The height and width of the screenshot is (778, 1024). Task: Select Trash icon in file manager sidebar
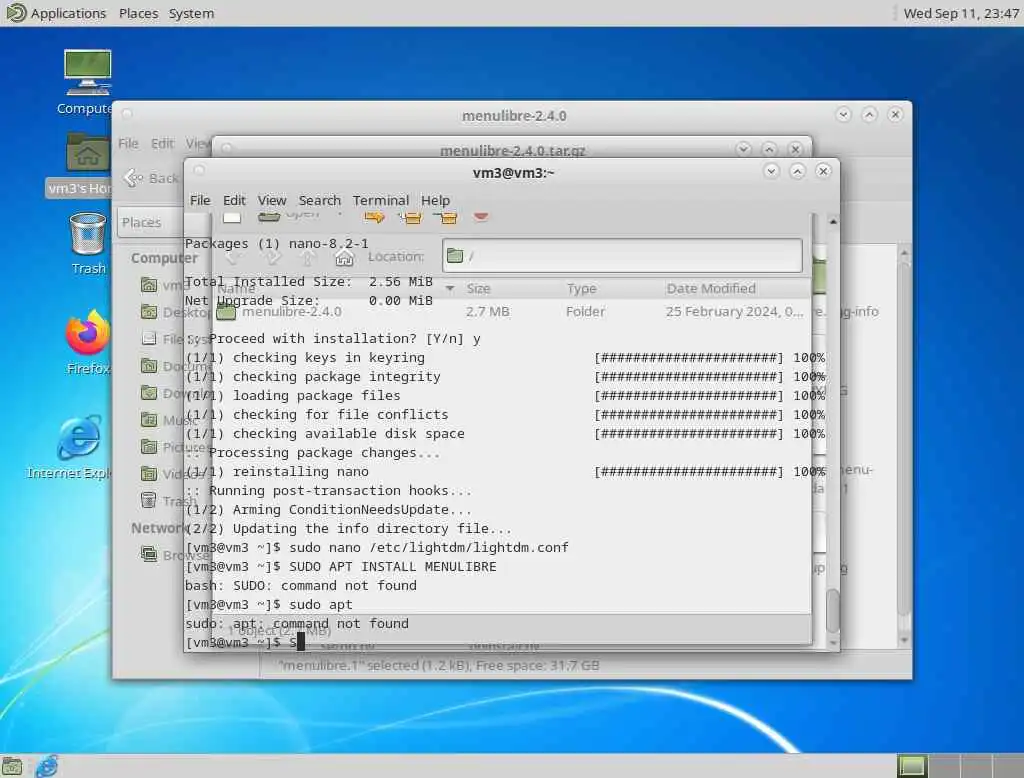click(x=149, y=500)
